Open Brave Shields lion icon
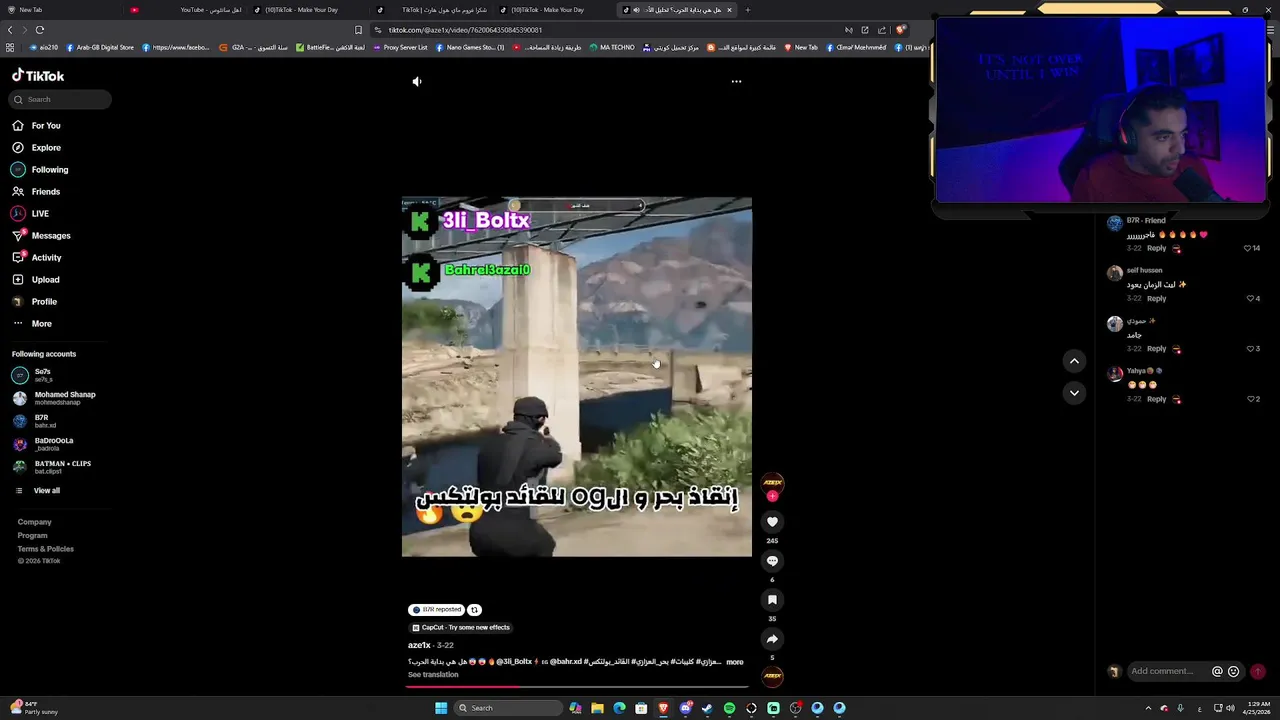The width and height of the screenshot is (1280, 720). tap(900, 30)
